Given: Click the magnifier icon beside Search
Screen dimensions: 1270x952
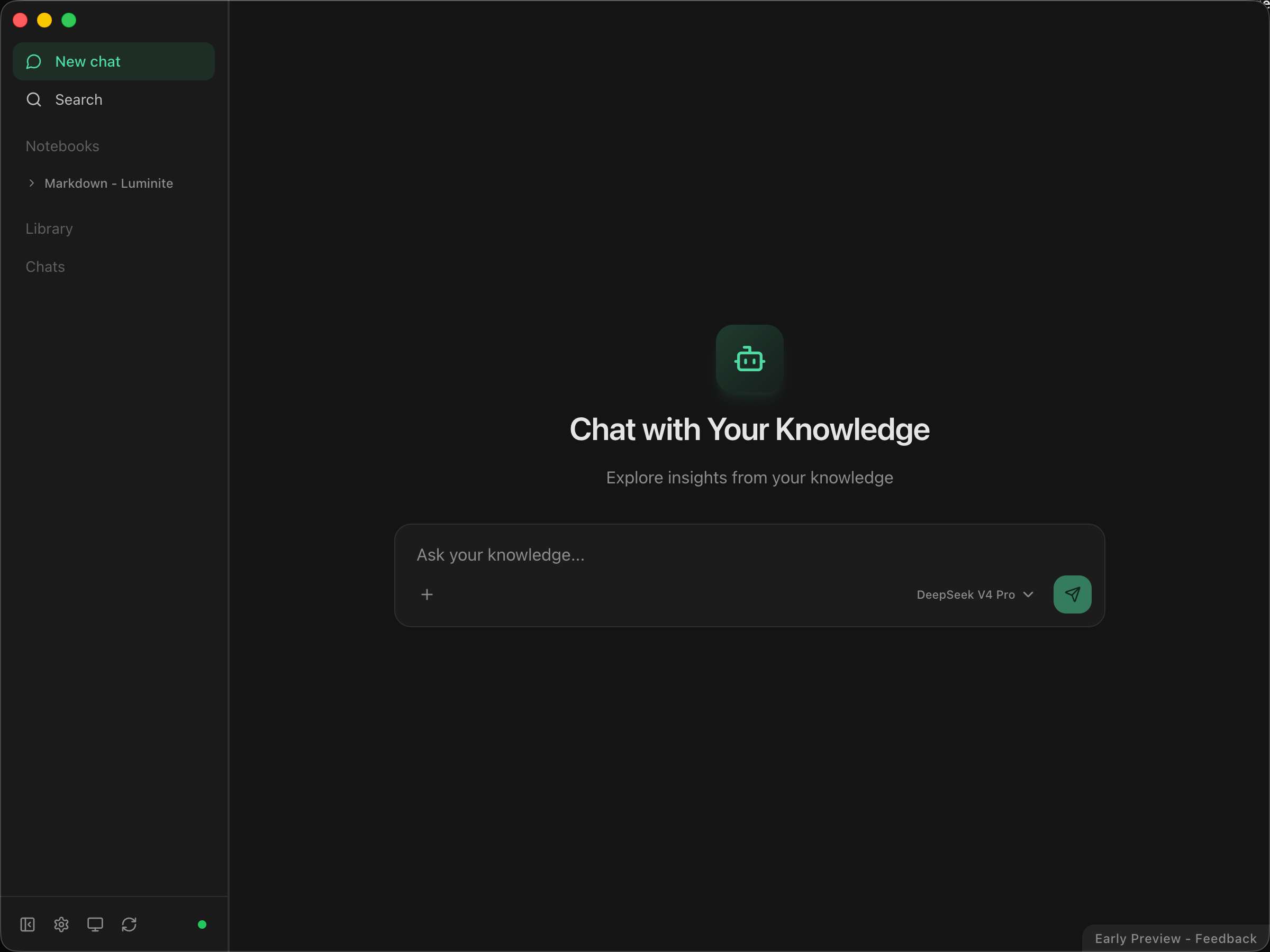Looking at the screenshot, I should tap(34, 100).
